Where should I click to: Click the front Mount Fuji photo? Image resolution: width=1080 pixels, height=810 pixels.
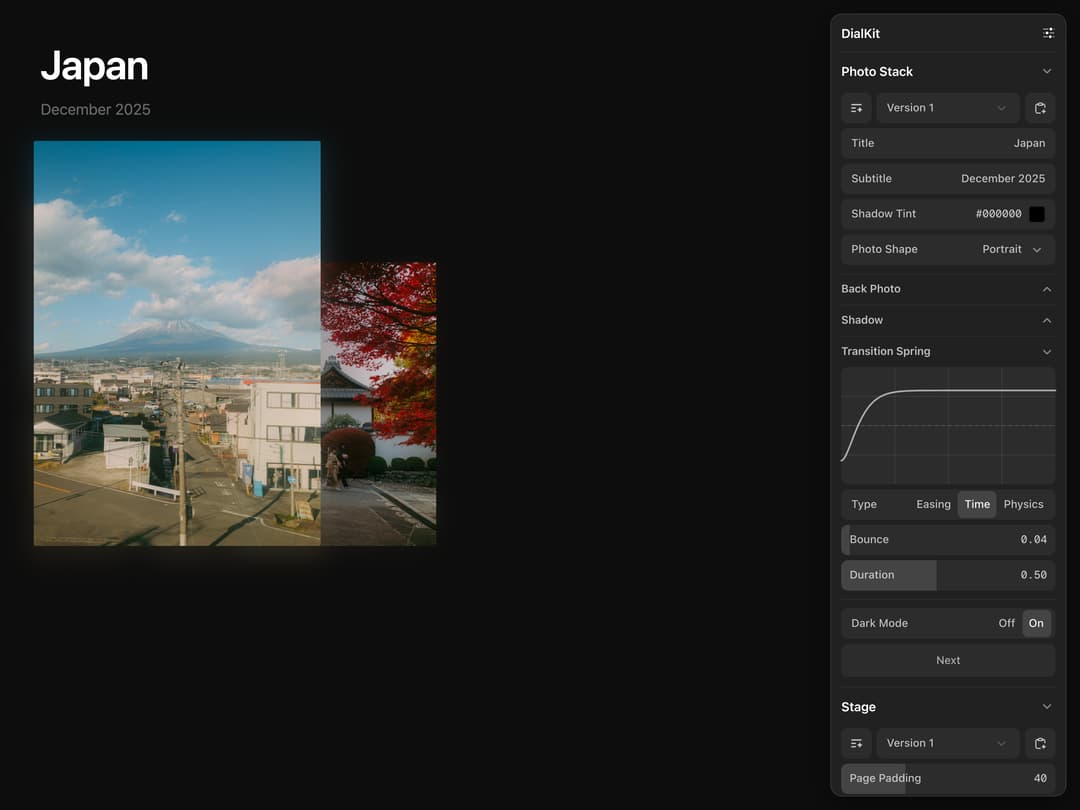coord(177,343)
